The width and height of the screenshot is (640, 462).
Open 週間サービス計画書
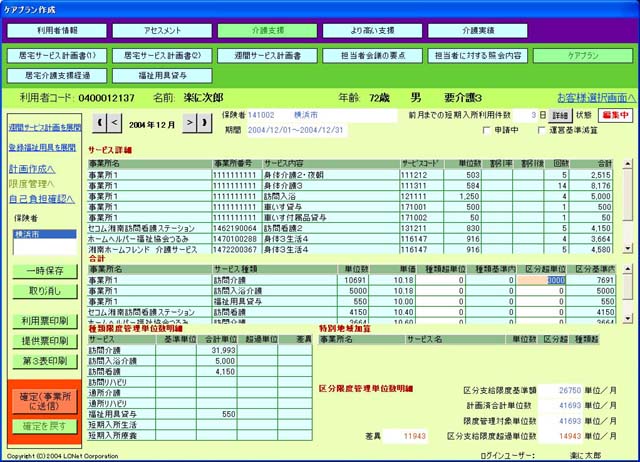click(267, 56)
